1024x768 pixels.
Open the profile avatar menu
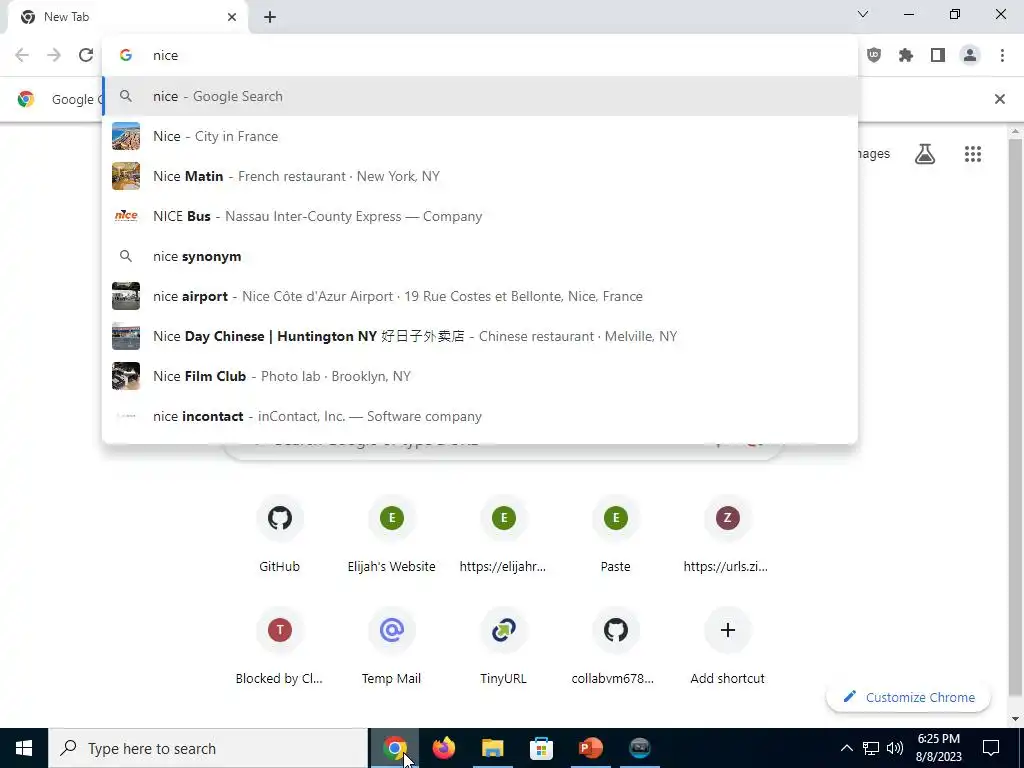point(970,56)
